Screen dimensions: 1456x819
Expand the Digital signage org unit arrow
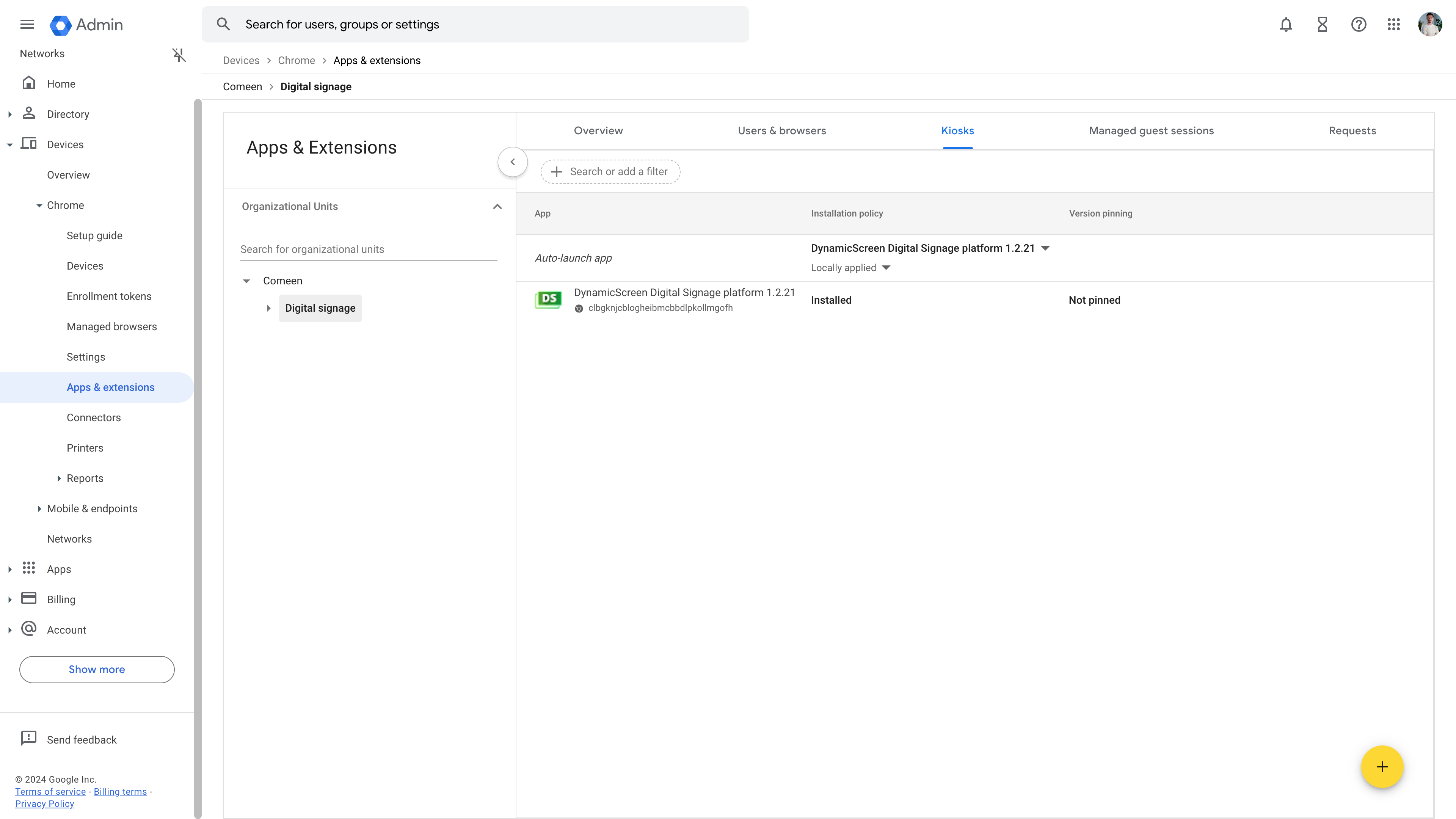268,308
